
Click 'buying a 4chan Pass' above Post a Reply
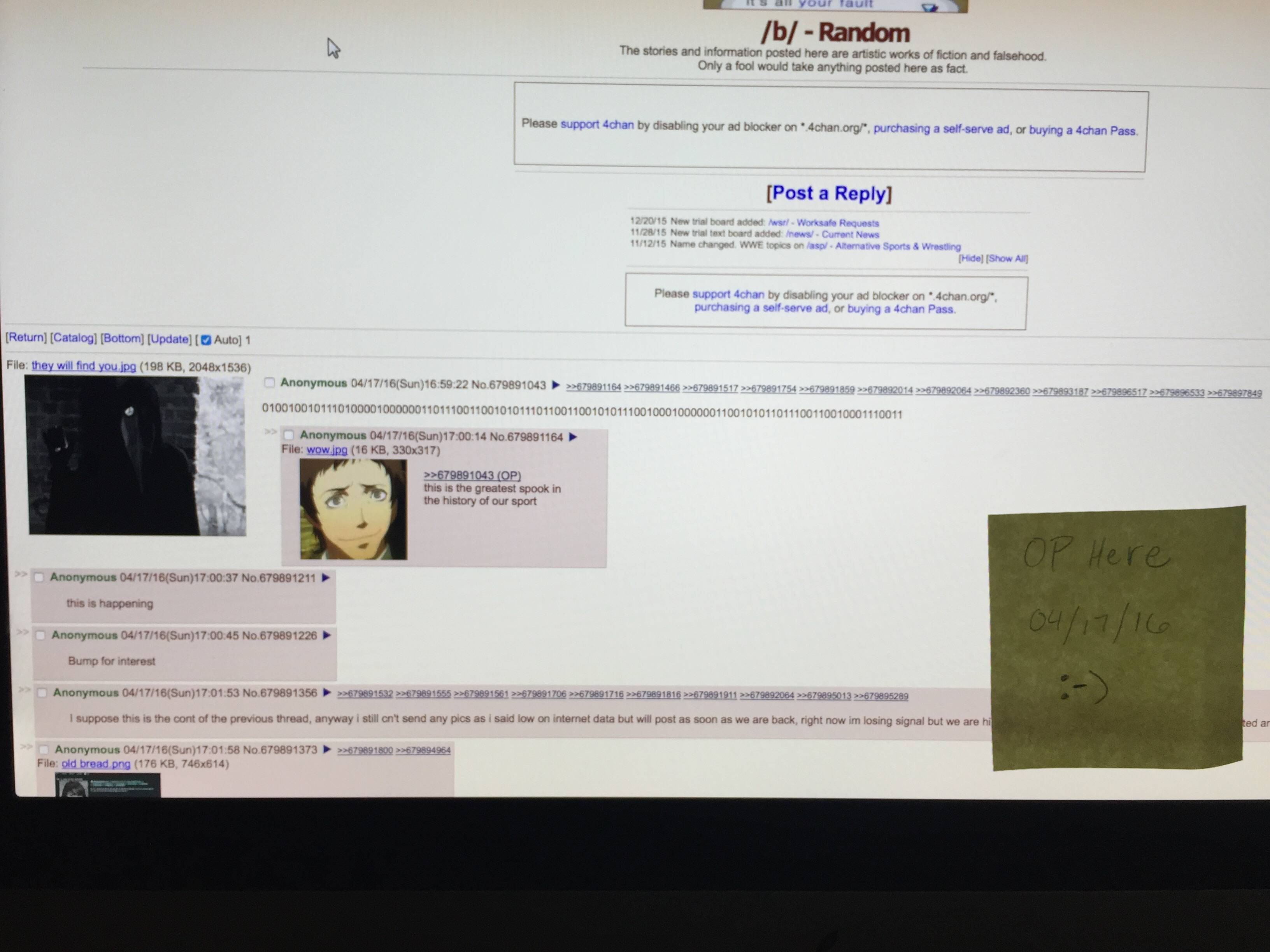click(x=1082, y=130)
